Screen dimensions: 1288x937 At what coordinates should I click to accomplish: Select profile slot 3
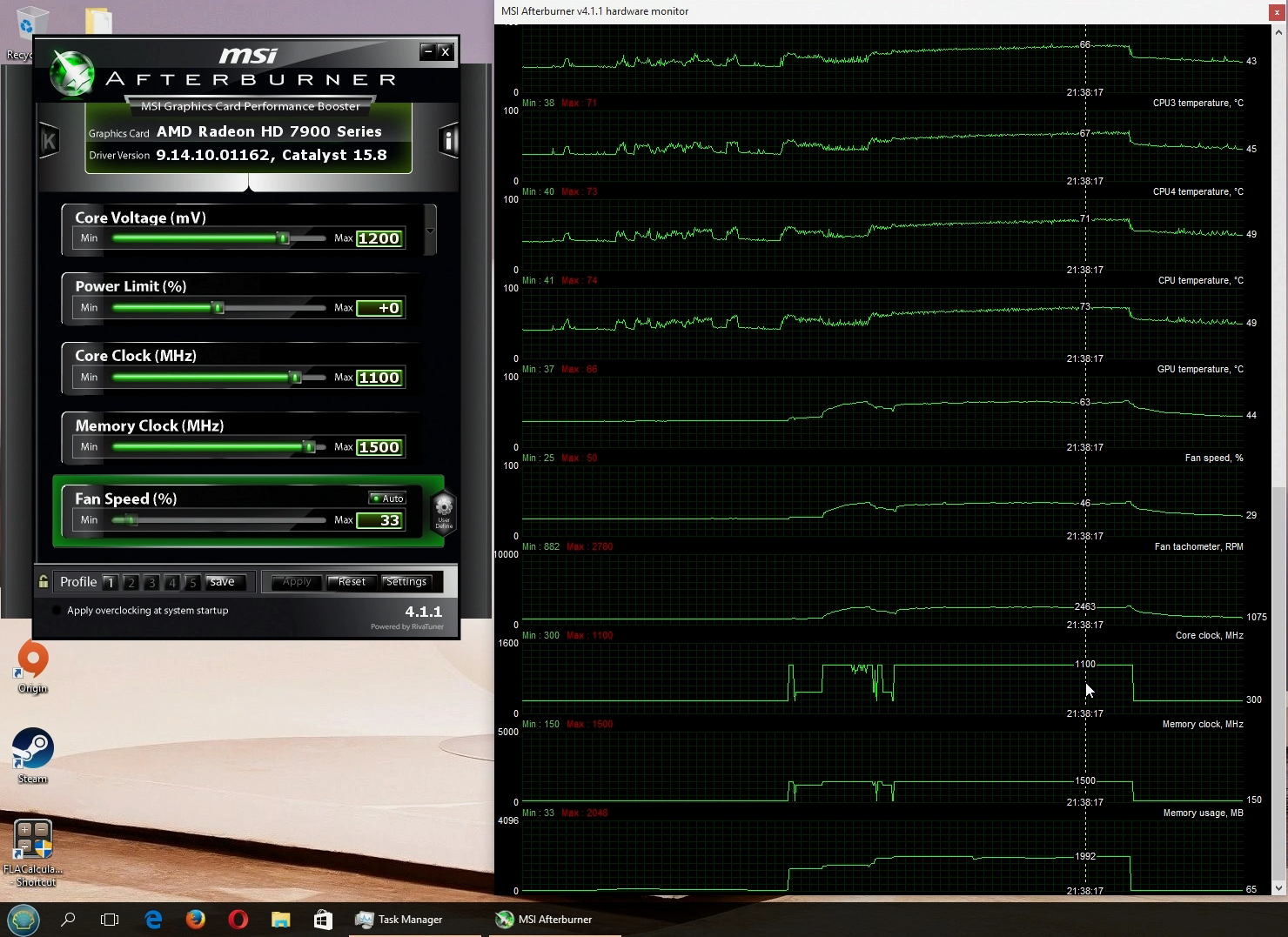[x=151, y=582]
